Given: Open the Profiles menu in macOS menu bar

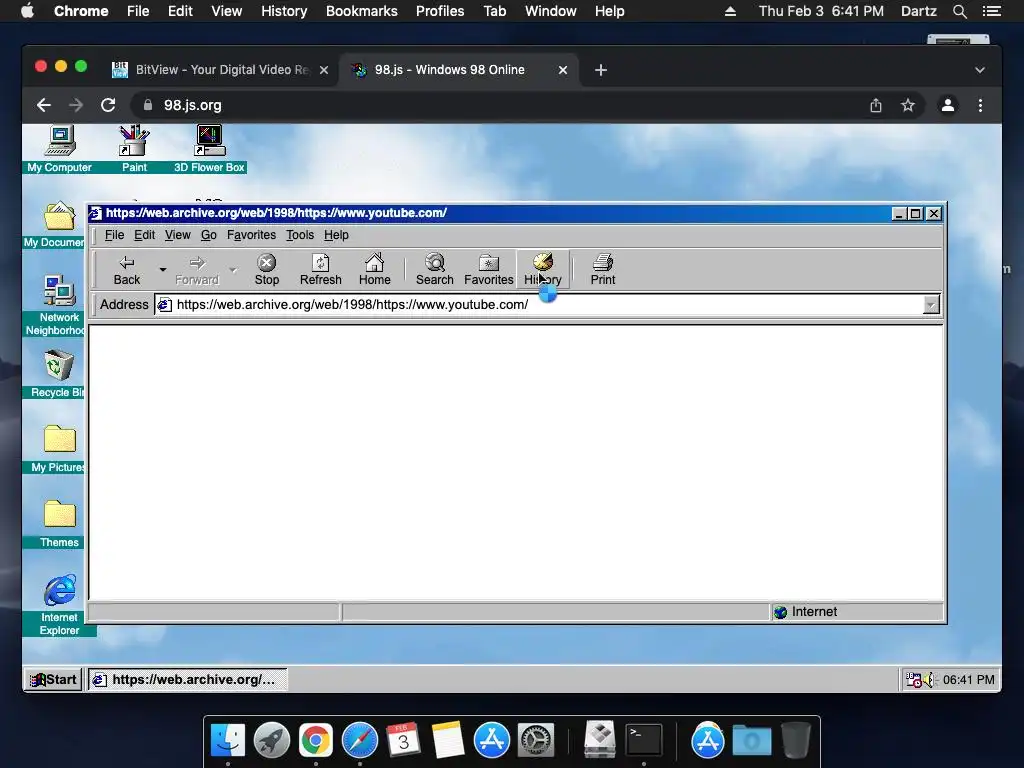Looking at the screenshot, I should [440, 11].
